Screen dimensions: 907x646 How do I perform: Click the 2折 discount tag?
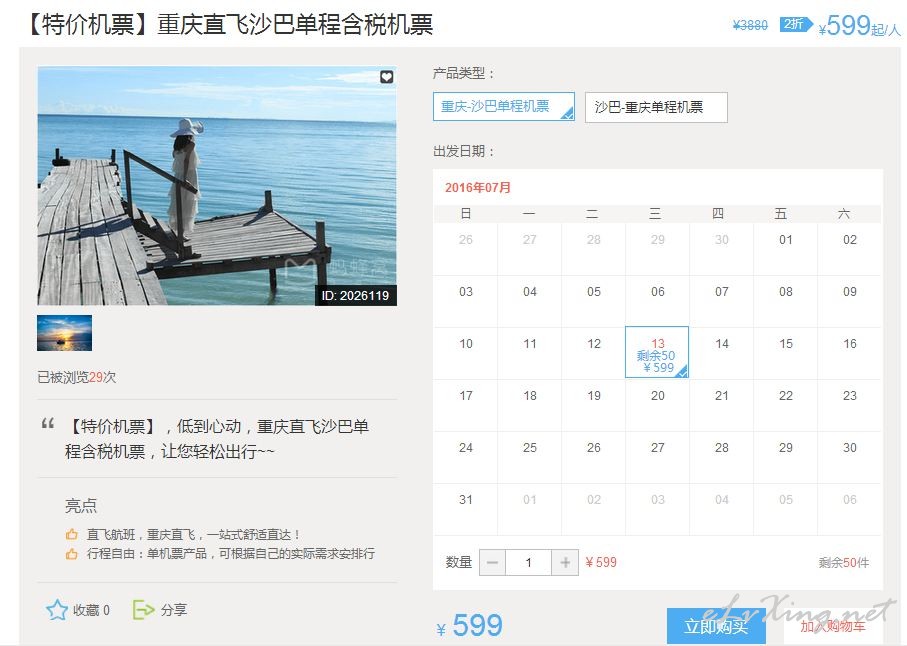click(x=796, y=24)
